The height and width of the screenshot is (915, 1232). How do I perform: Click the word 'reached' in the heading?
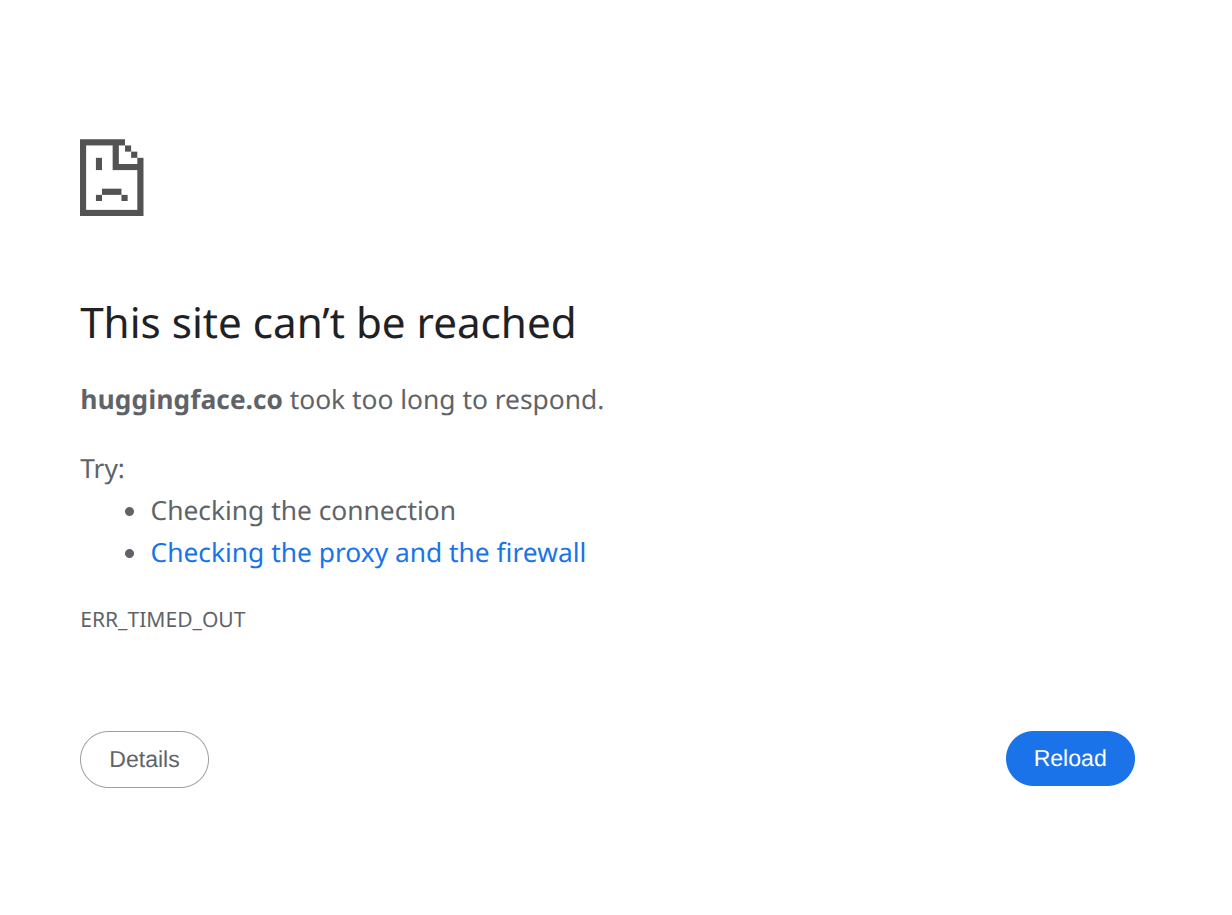pyautogui.click(x=496, y=323)
